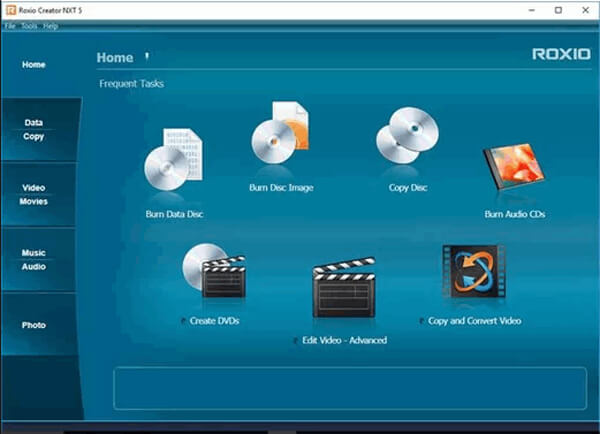The image size is (600, 434).
Task: Launch the Copy and Convert Video icon
Action: (x=474, y=272)
